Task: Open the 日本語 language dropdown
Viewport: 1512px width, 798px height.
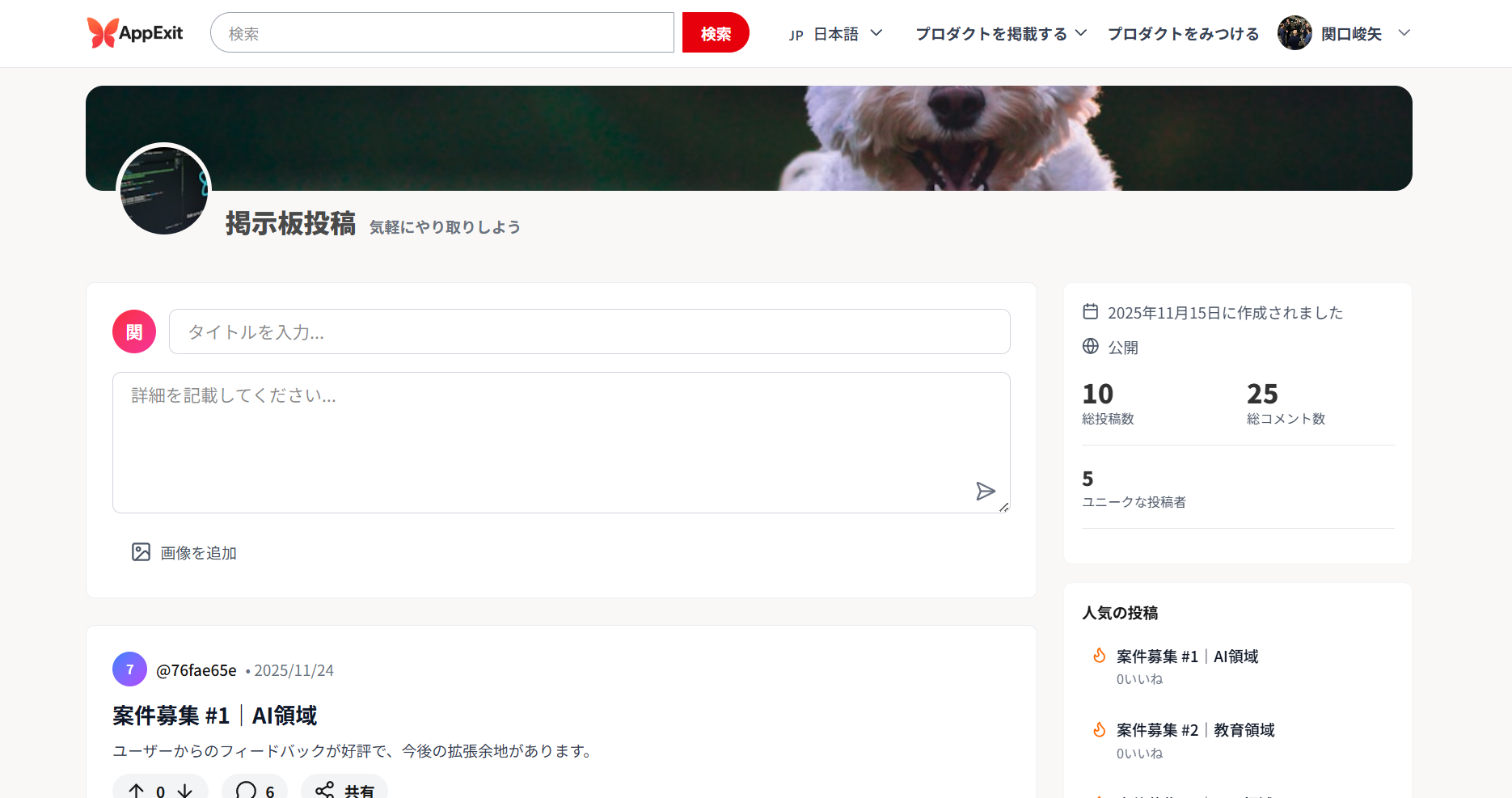Action: [835, 34]
